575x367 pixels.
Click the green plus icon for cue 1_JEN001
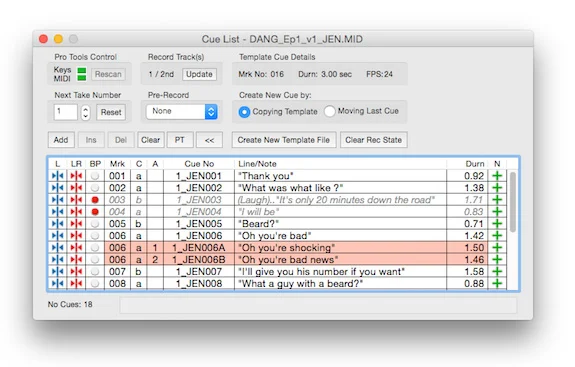click(497, 176)
